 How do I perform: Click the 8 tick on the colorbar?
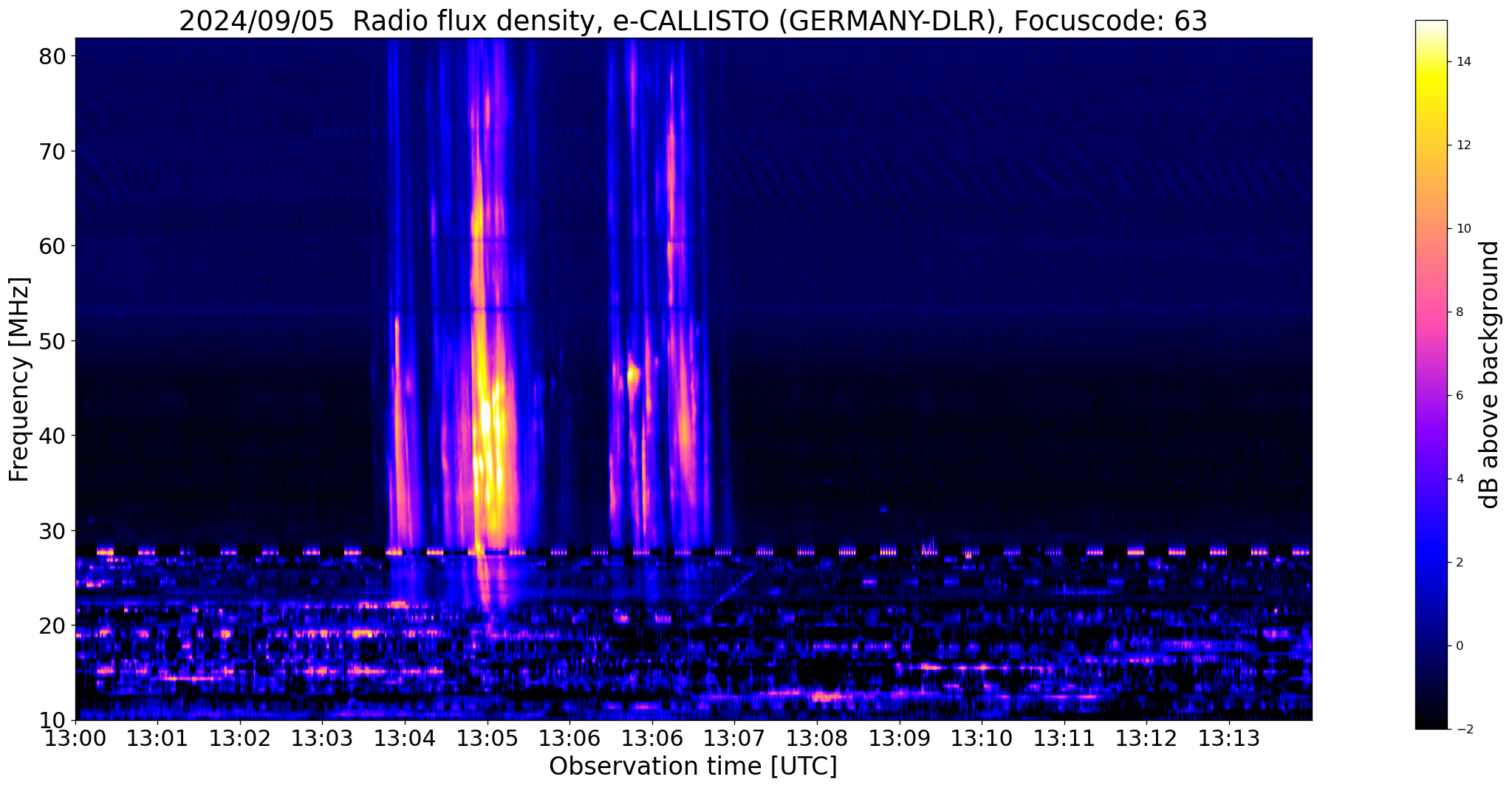(1459, 312)
